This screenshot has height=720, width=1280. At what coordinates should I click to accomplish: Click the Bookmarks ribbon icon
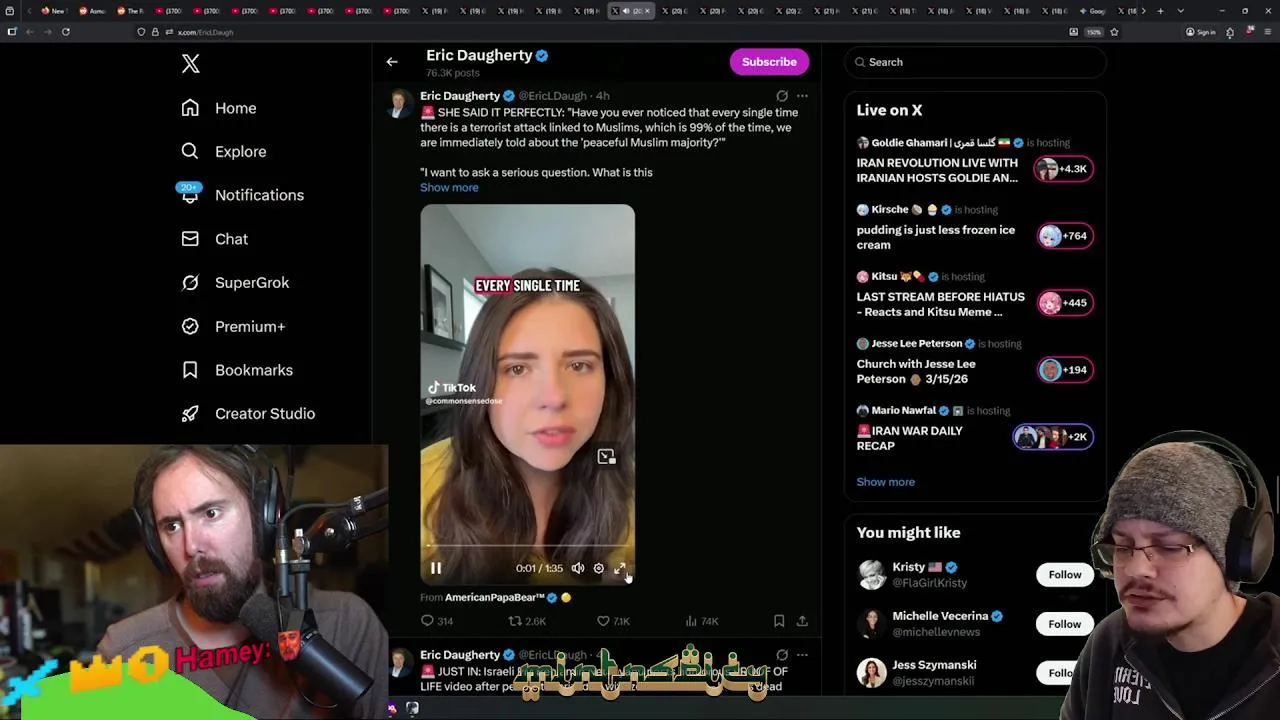pyautogui.click(x=190, y=370)
